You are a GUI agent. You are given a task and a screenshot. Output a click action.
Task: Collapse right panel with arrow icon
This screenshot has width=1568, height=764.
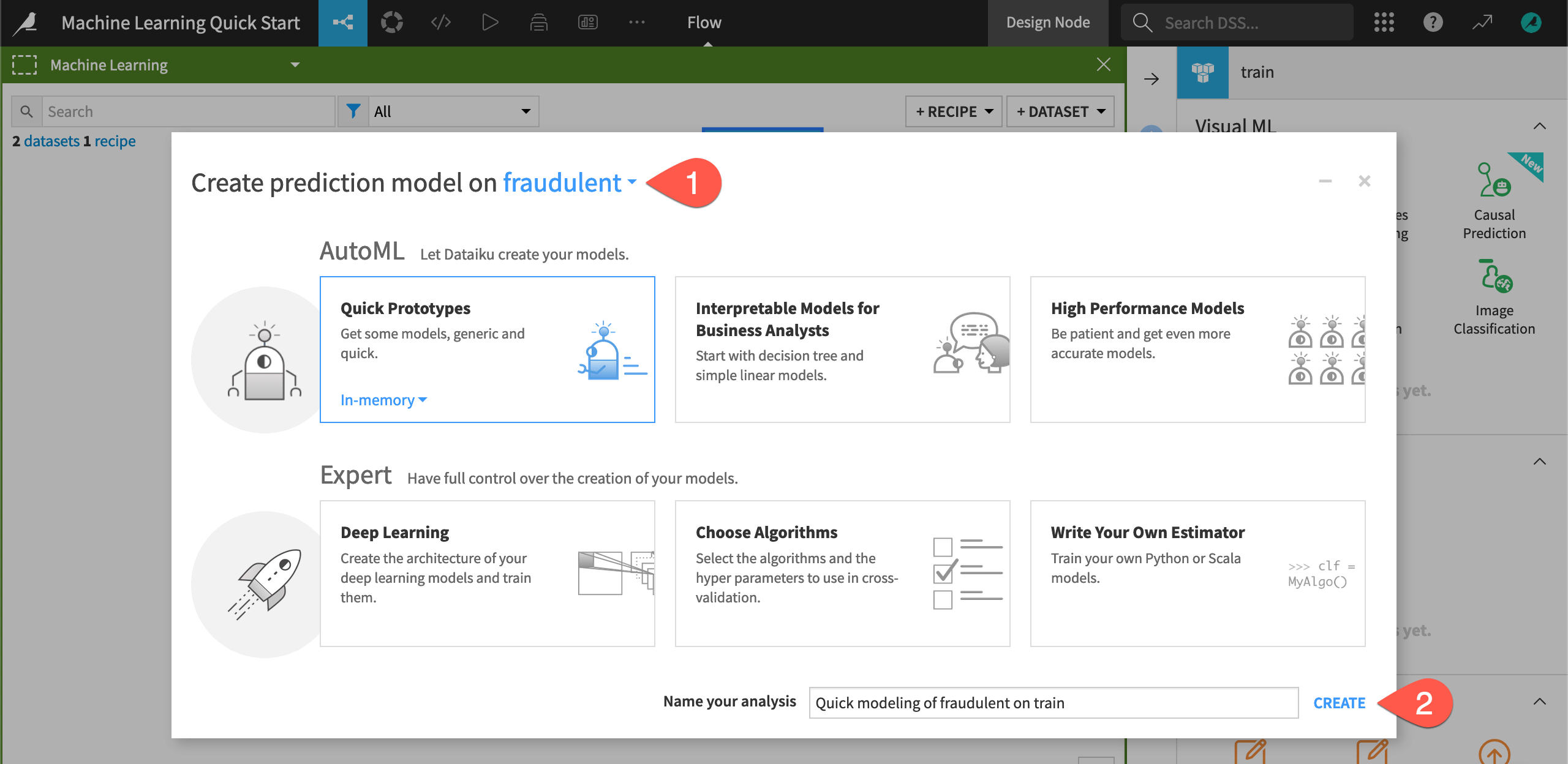pos(1151,79)
